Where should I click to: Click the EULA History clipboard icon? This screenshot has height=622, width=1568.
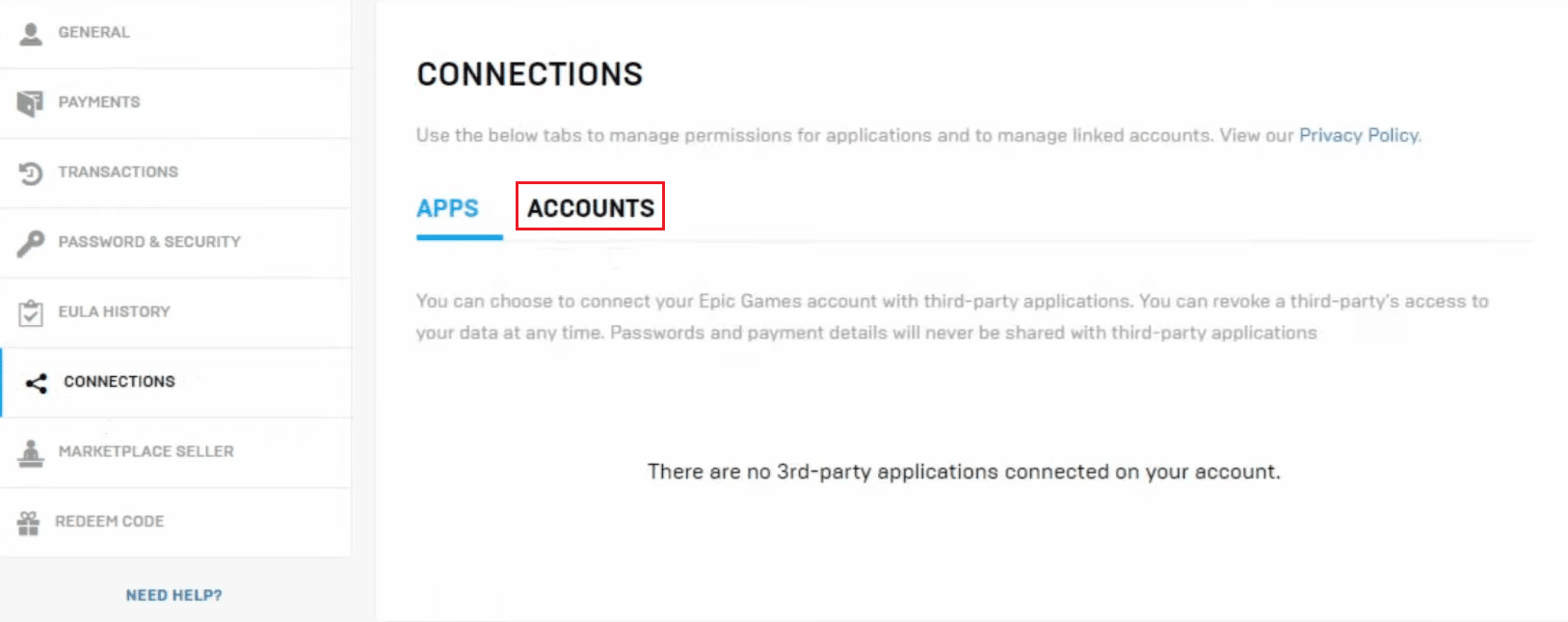point(31,312)
